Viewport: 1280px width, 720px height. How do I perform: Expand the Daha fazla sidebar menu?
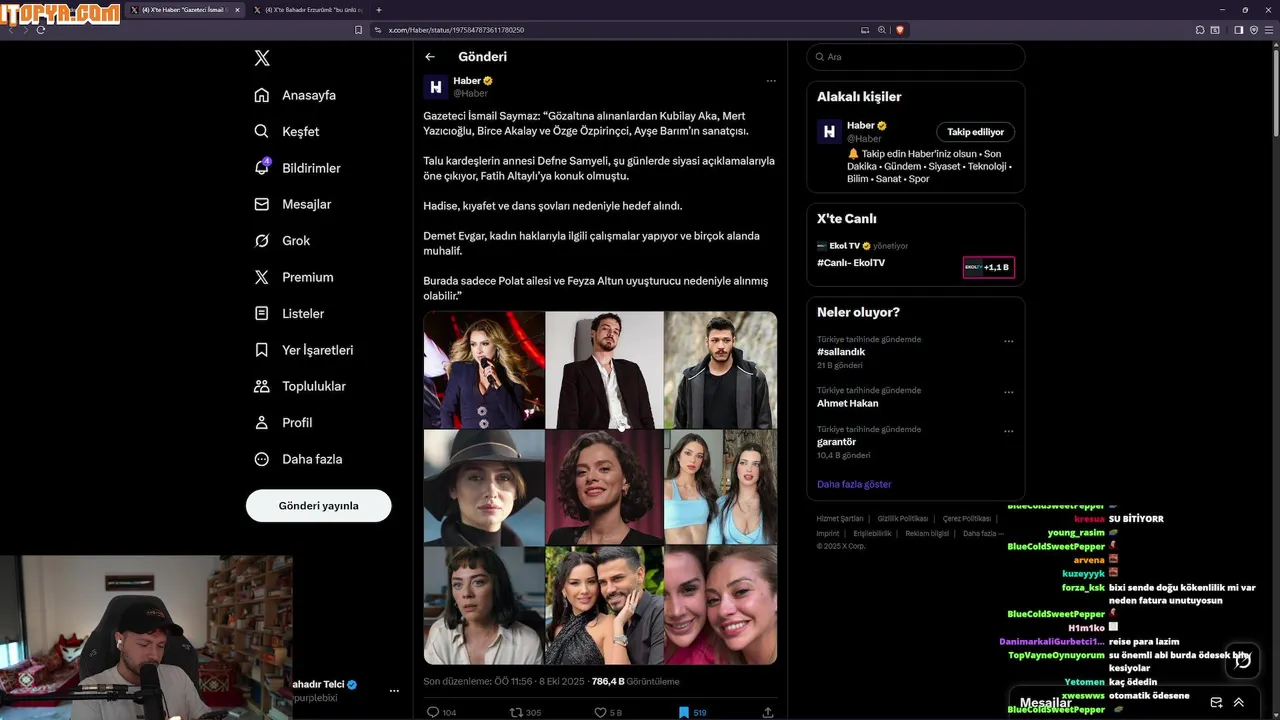coord(298,459)
